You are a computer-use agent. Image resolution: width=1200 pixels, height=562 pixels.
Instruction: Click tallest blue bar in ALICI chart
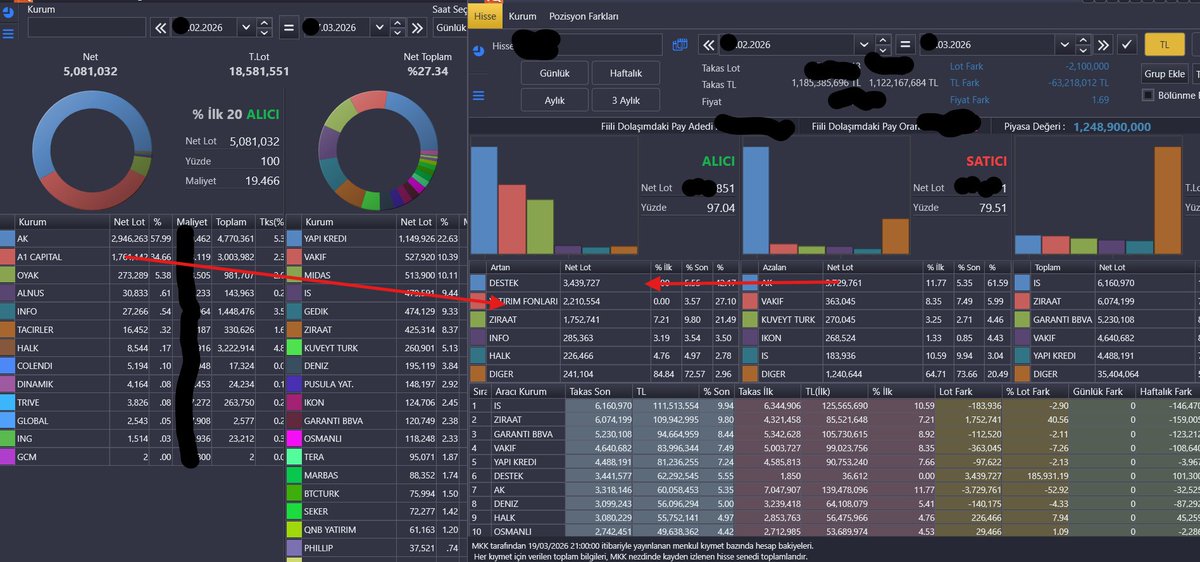point(485,200)
